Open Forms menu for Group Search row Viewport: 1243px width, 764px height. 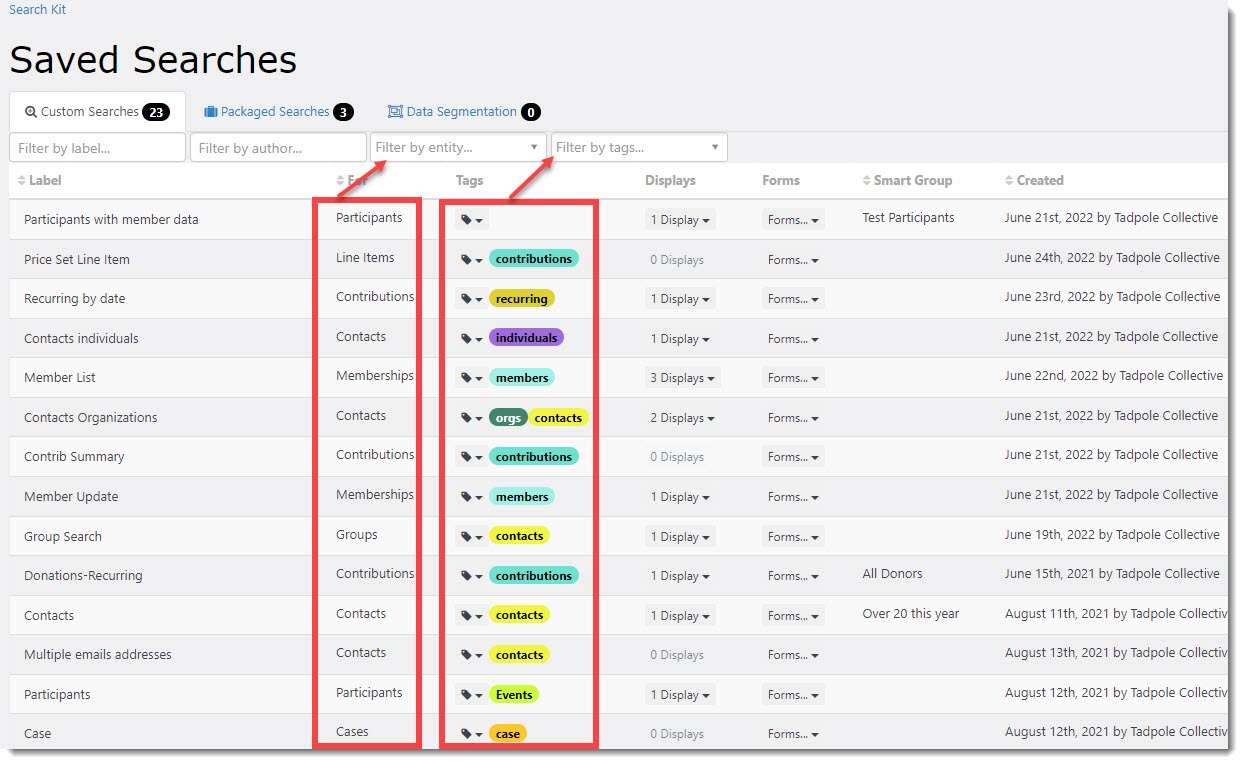[x=793, y=537]
